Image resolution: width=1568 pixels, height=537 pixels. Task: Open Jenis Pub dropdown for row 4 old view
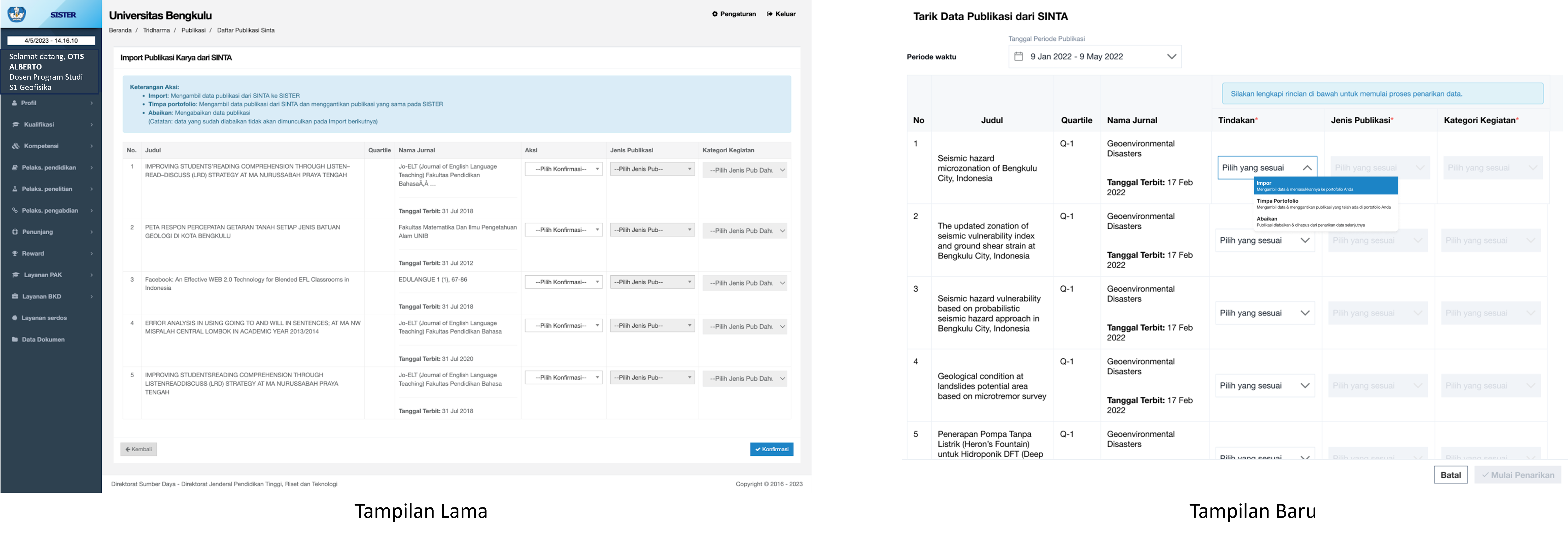(652, 326)
